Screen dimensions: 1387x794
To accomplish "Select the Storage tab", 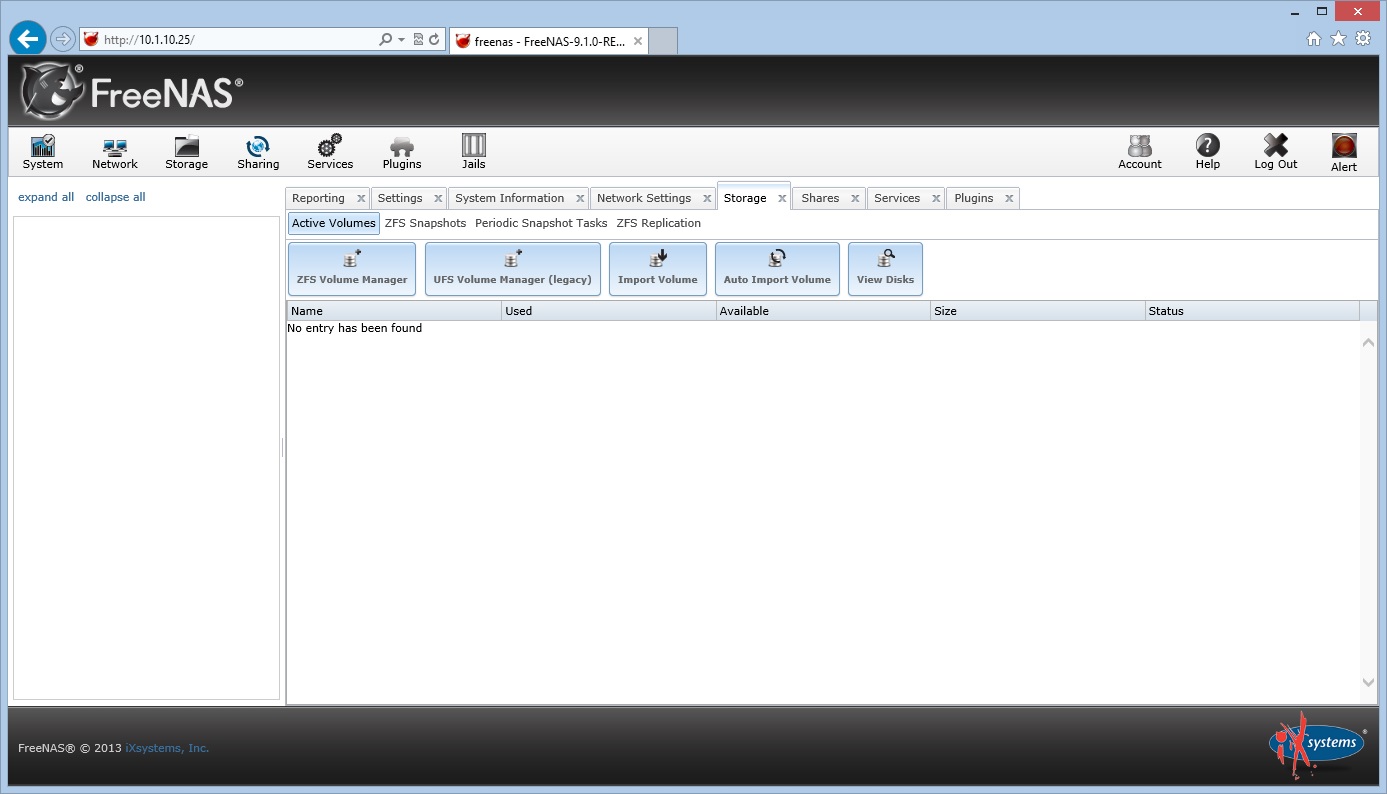I will (745, 198).
